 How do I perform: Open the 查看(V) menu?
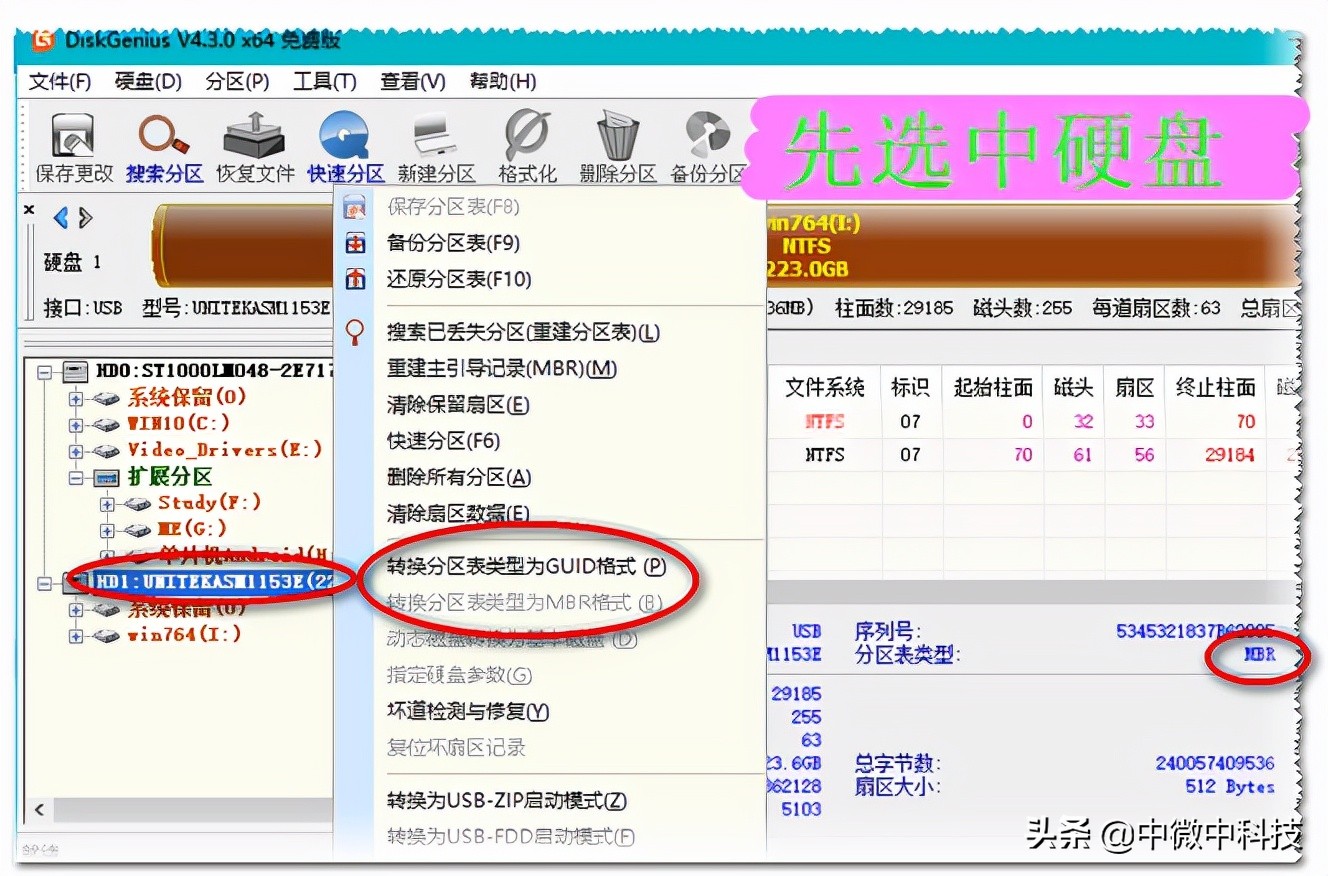pyautogui.click(x=410, y=81)
